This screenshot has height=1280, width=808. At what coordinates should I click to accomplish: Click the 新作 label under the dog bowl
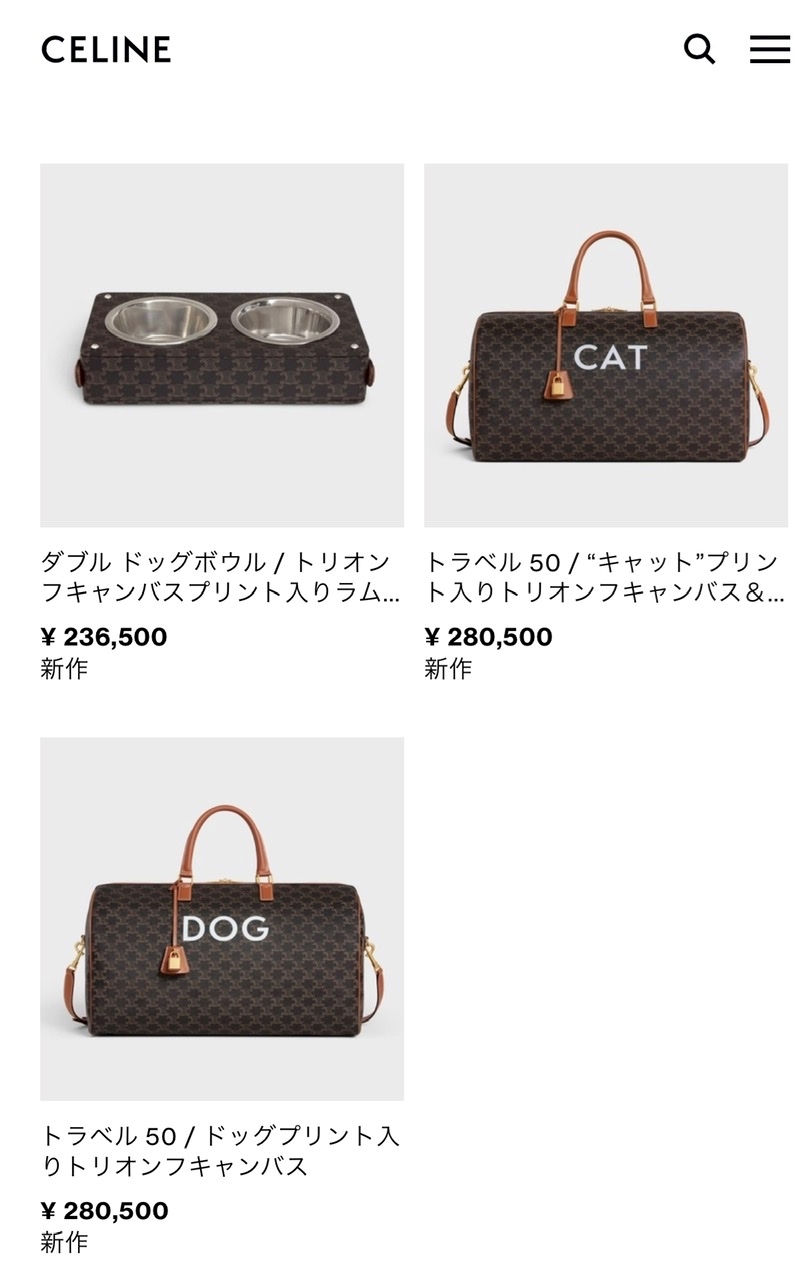coord(64,669)
